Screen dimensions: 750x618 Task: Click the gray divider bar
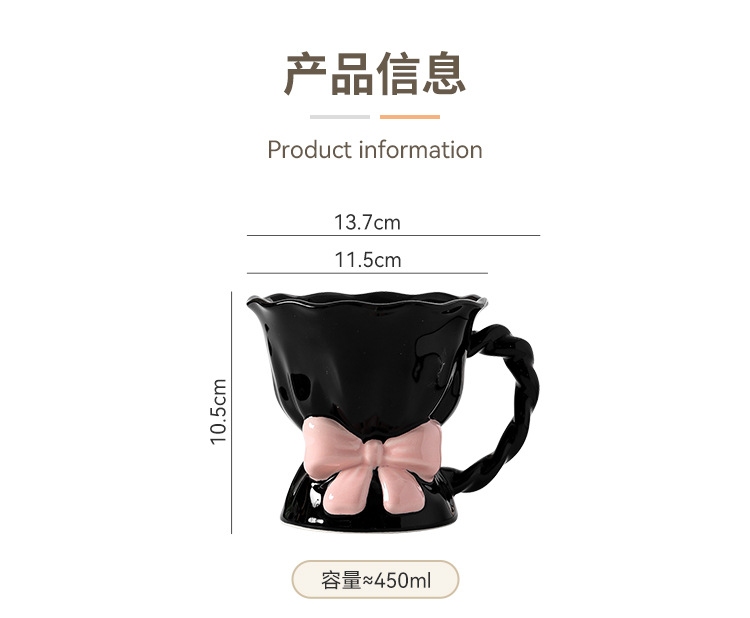[x=340, y=117]
